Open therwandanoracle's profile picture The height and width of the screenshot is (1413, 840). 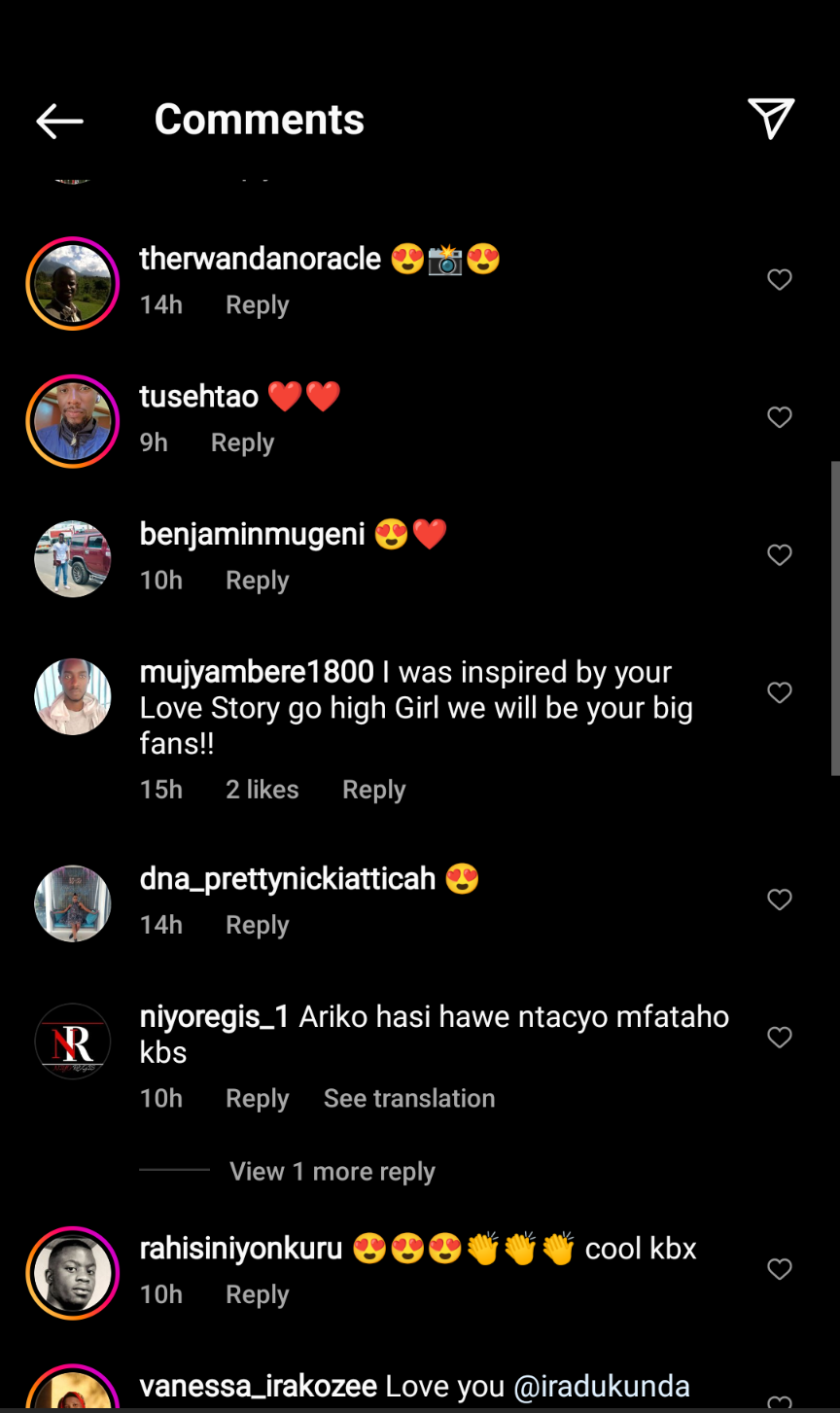(73, 283)
